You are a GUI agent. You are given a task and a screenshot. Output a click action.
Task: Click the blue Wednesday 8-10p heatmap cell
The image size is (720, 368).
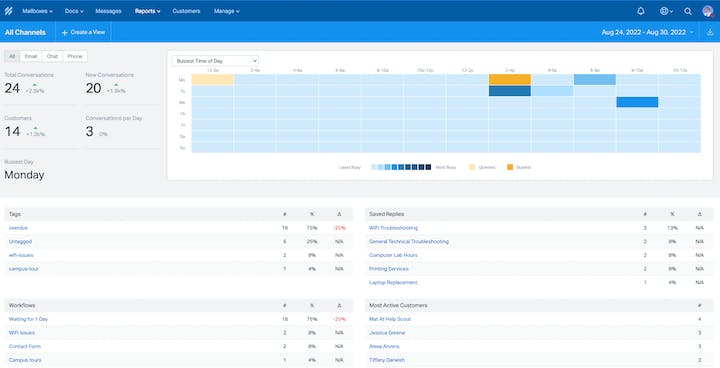point(637,102)
